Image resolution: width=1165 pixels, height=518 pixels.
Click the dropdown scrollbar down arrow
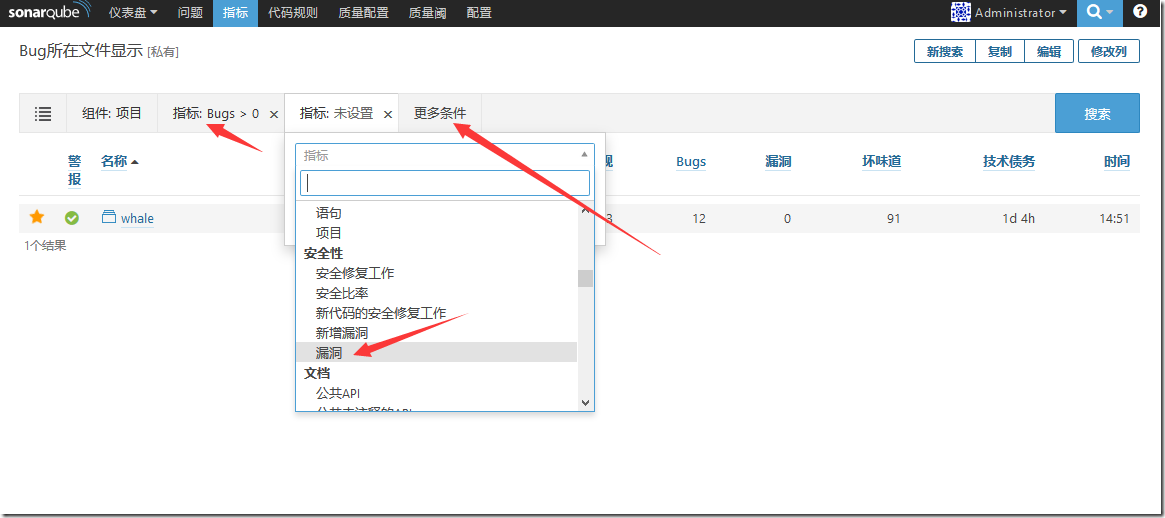[x=585, y=402]
